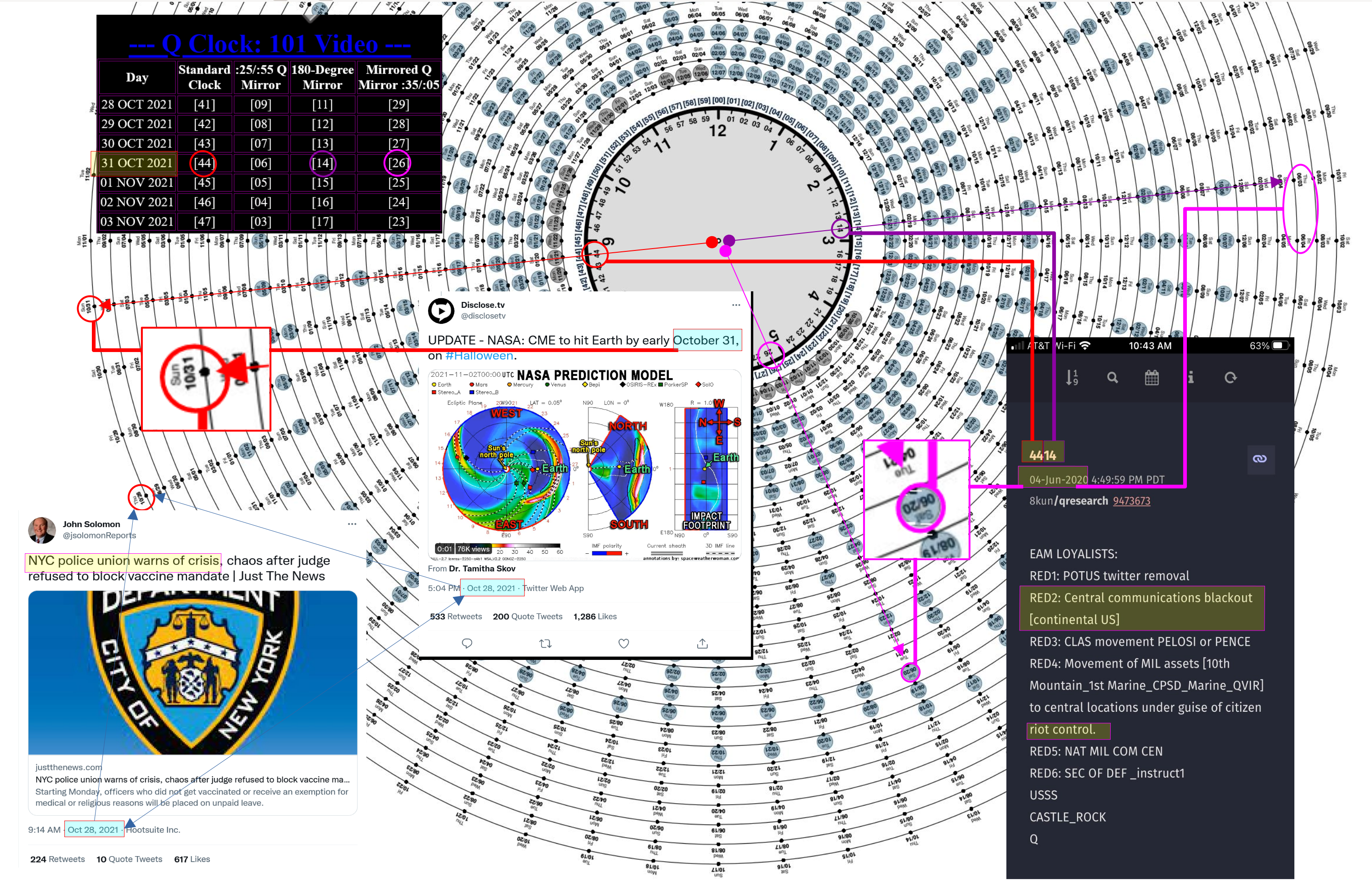Open the NYPD badge article card image

pyautogui.click(x=193, y=673)
